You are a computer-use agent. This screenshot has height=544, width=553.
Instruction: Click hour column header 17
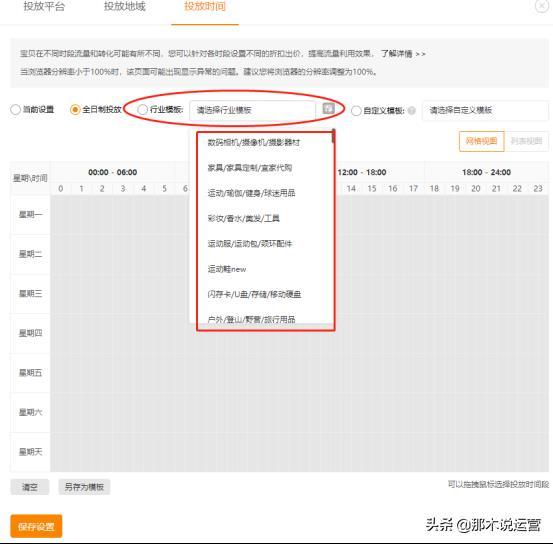click(x=413, y=189)
